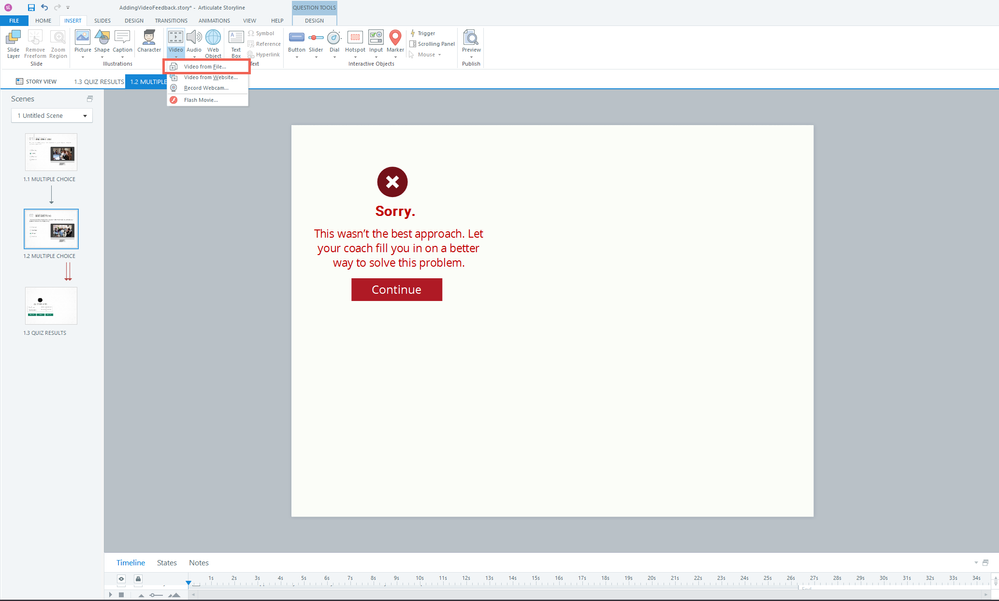The width and height of the screenshot is (999, 601).
Task: Switch to the Transitions ribbon tab
Action: pyautogui.click(x=171, y=20)
